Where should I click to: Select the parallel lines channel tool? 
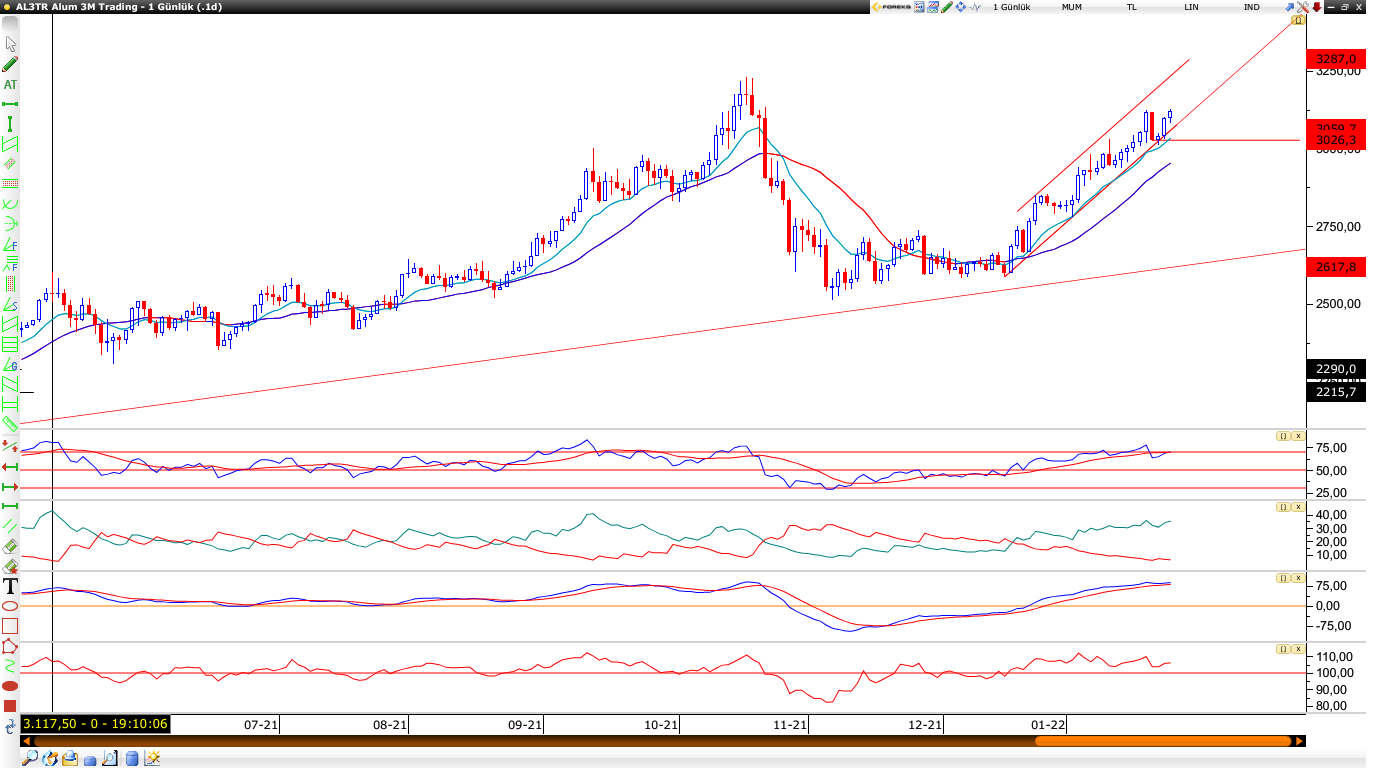pos(11,144)
